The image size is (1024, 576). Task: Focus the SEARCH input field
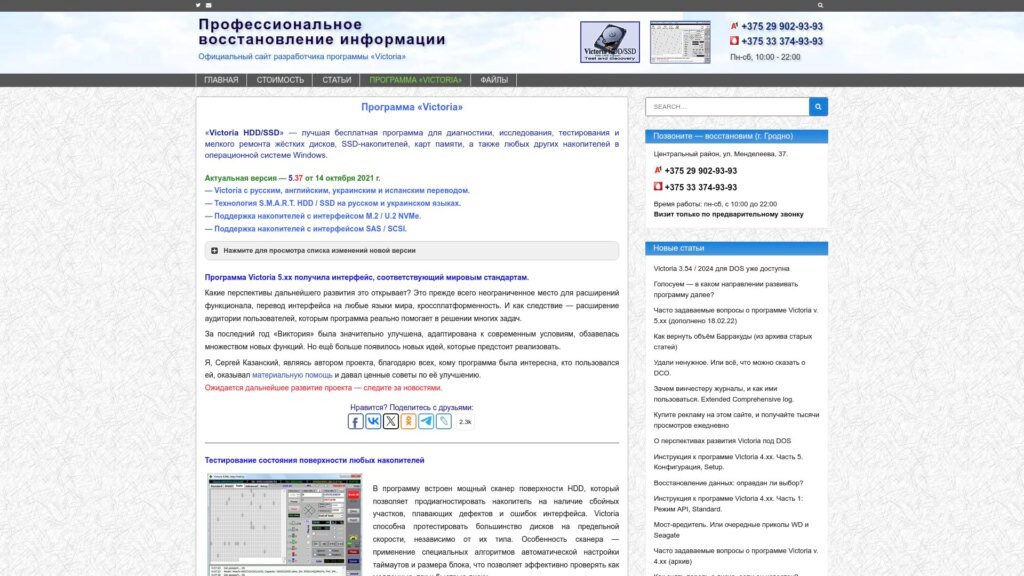tap(727, 106)
